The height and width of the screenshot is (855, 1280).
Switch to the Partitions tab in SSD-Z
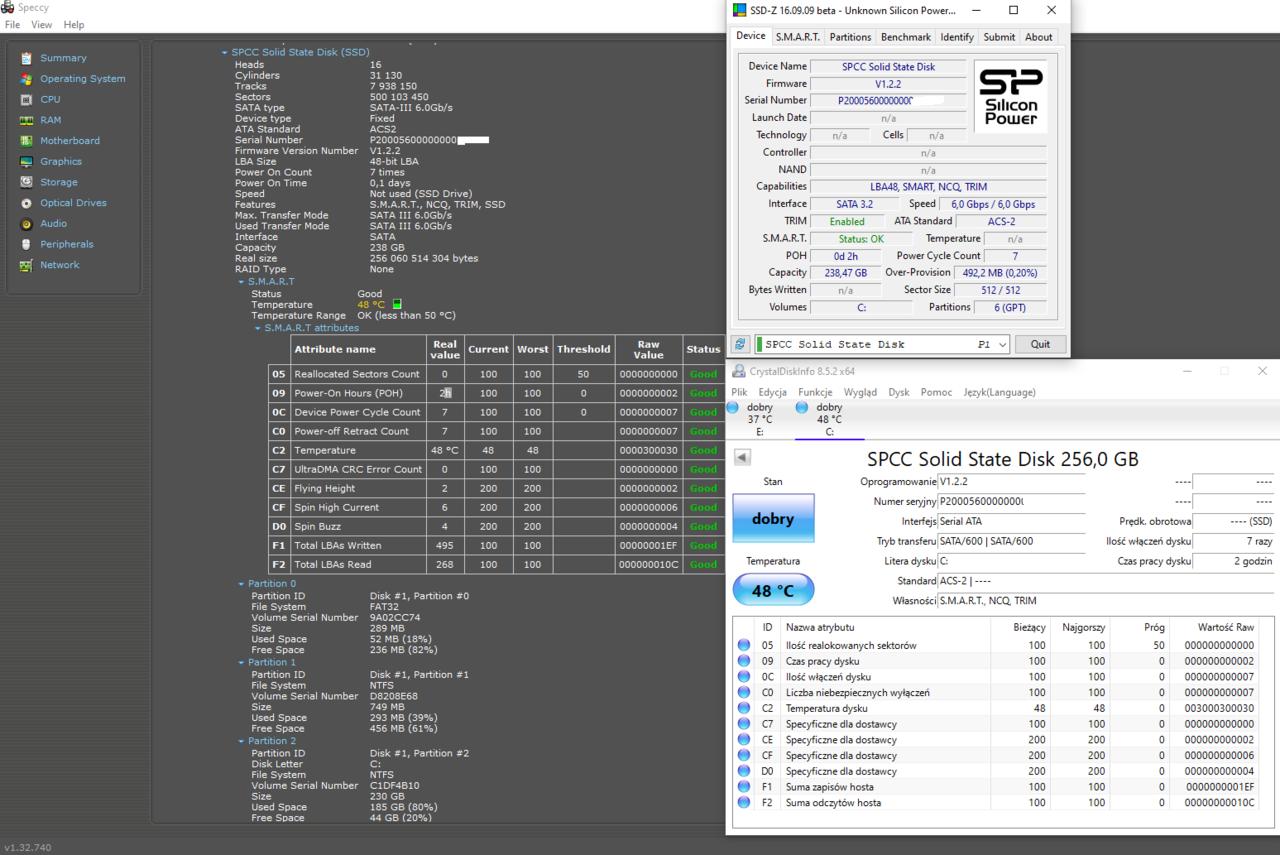(850, 37)
